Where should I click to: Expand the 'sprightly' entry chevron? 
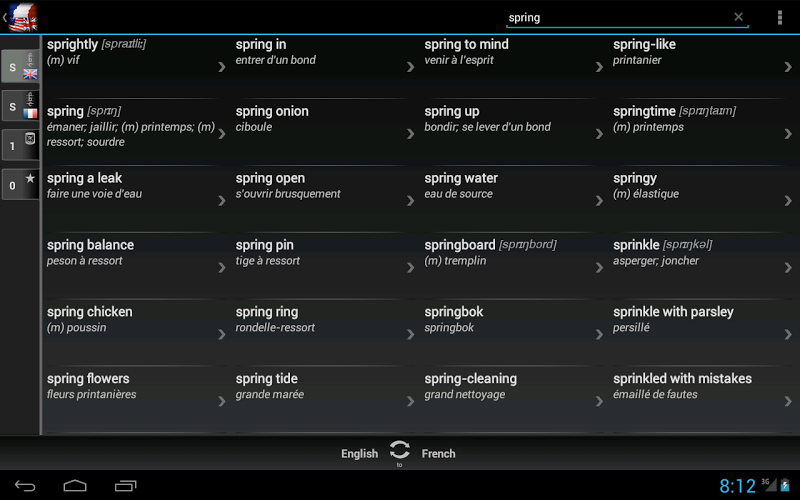[222, 67]
